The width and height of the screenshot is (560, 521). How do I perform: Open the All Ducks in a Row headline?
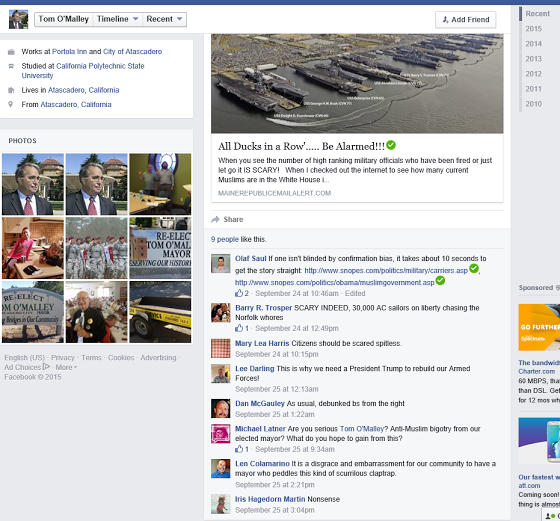301,146
